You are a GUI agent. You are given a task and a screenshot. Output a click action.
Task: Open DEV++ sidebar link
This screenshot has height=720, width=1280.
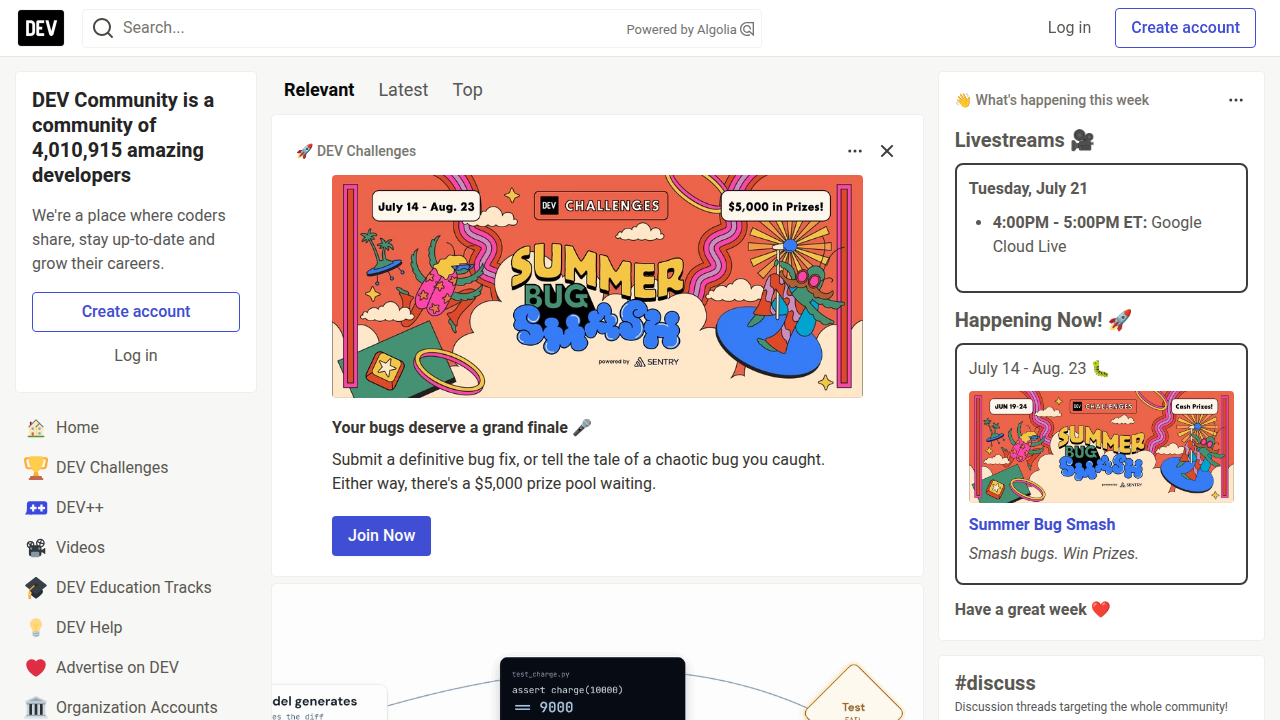pos(136,508)
